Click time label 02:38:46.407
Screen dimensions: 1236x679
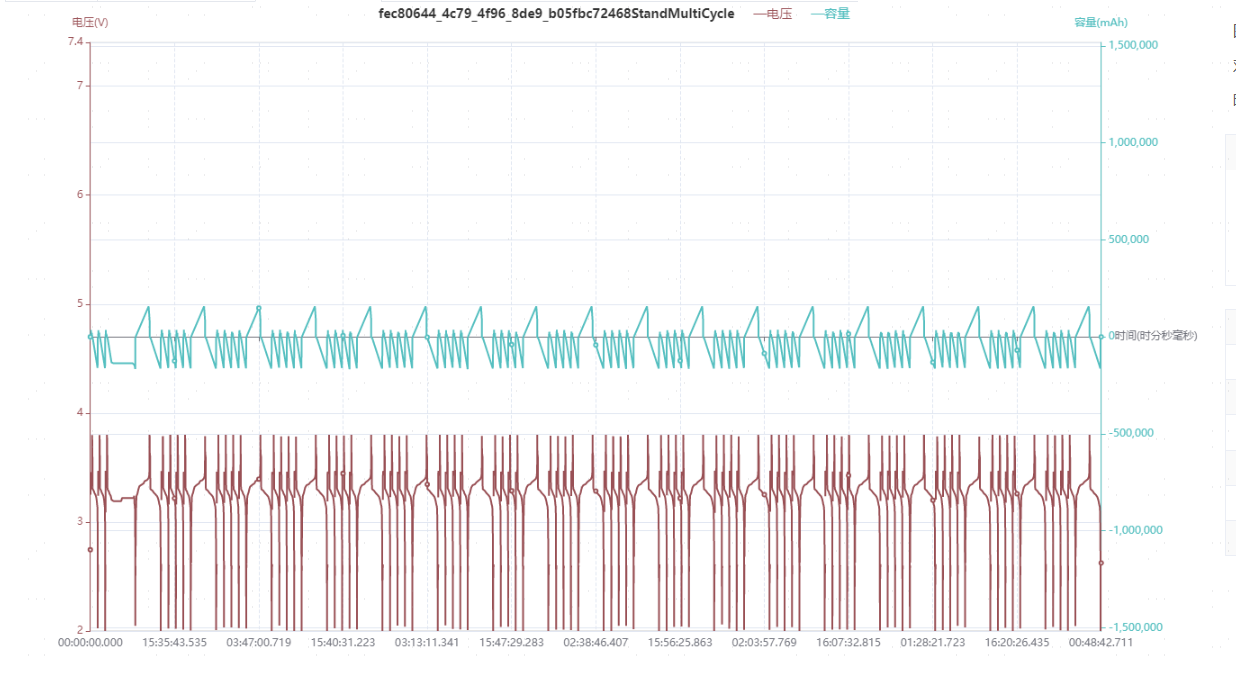(595, 642)
